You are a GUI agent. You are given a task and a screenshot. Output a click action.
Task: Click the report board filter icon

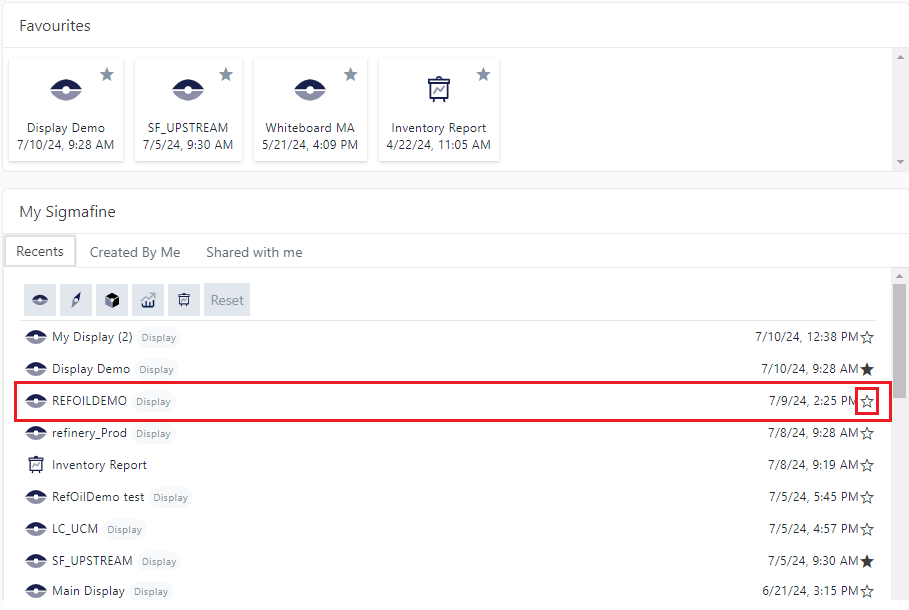click(x=184, y=300)
